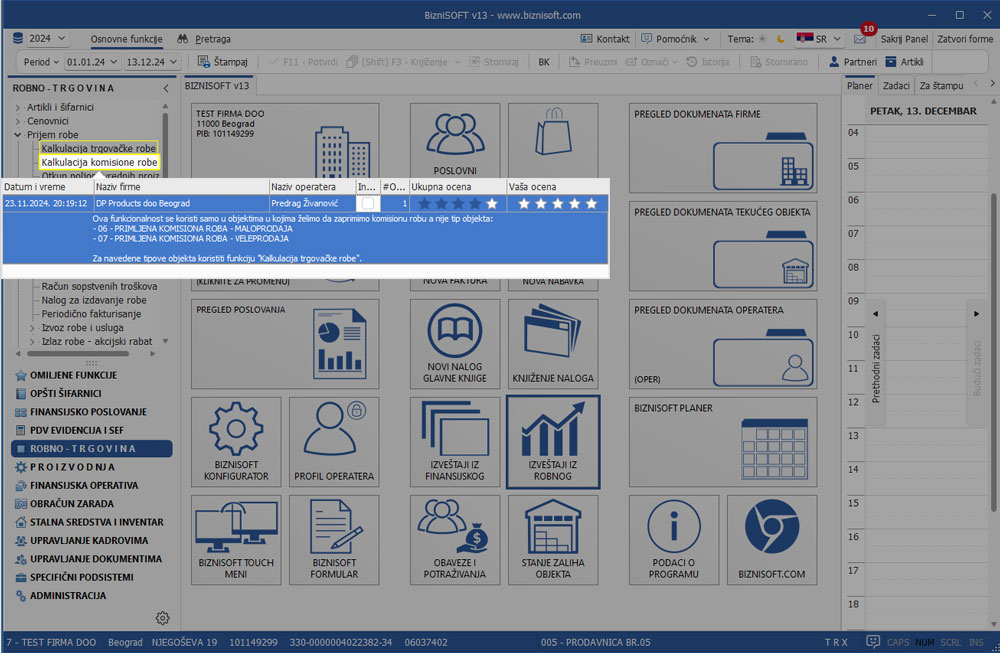Click the settings gear below the sidebar
1000x653 pixels.
[x=163, y=618]
